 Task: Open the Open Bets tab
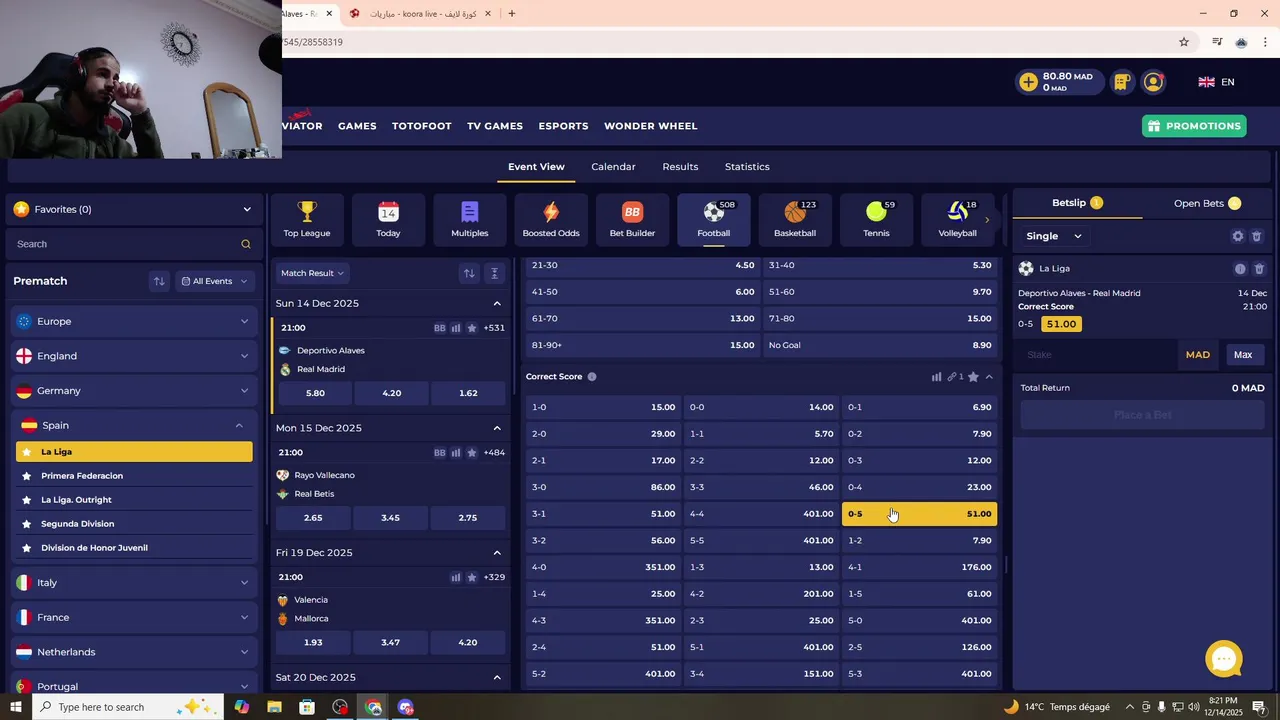click(1207, 203)
